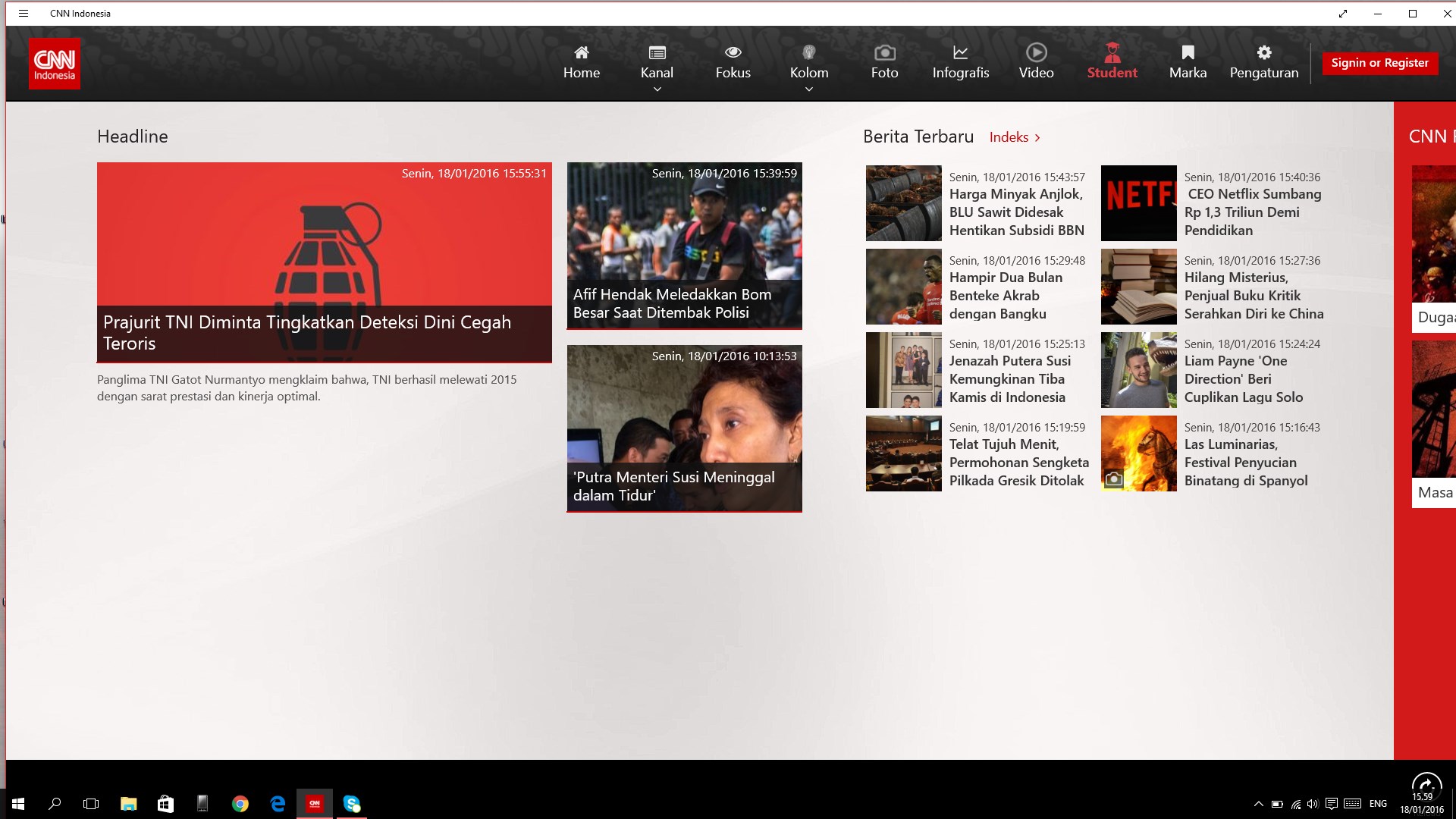Click the Infografis chart icon

point(960,52)
